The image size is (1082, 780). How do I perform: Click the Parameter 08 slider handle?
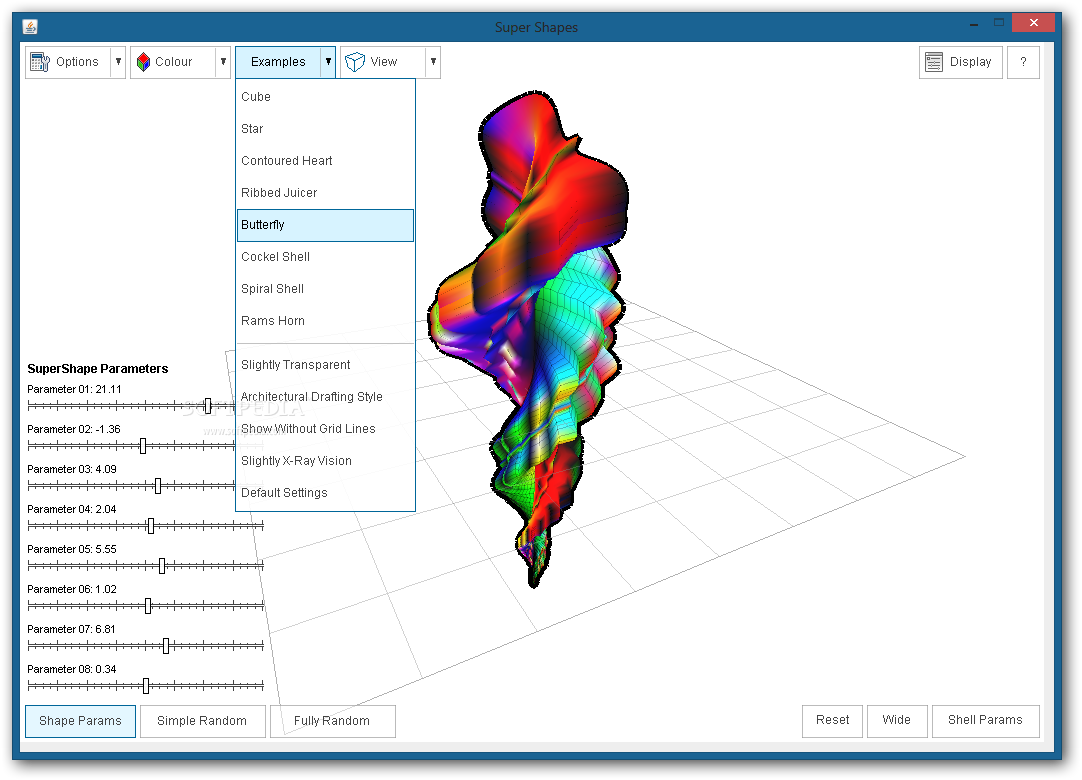[146, 686]
